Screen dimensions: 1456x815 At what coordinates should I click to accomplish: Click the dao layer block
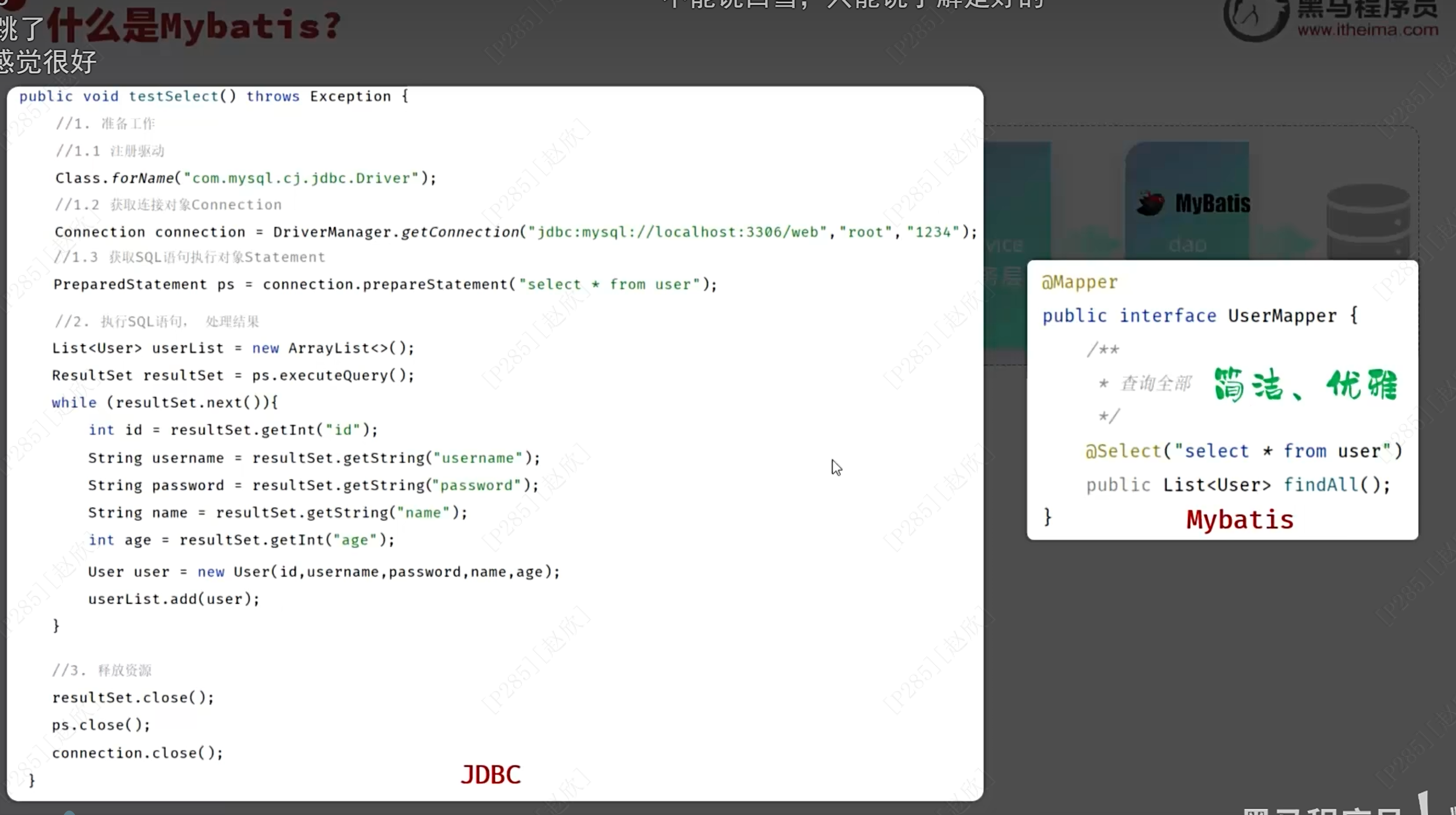click(x=1187, y=244)
